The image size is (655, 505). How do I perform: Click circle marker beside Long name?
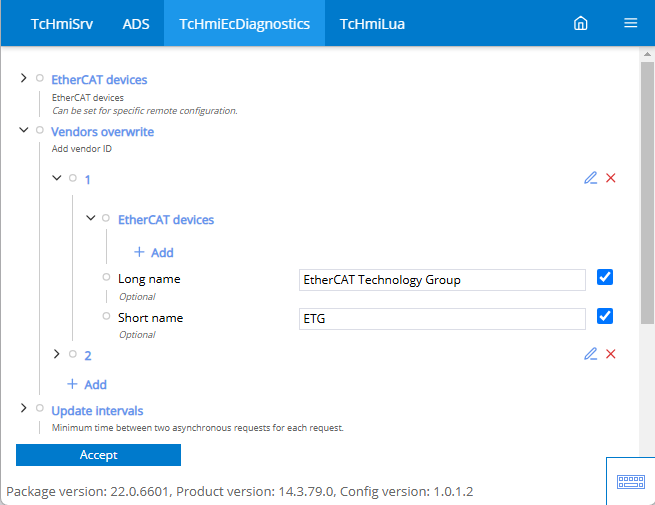pyautogui.click(x=107, y=277)
